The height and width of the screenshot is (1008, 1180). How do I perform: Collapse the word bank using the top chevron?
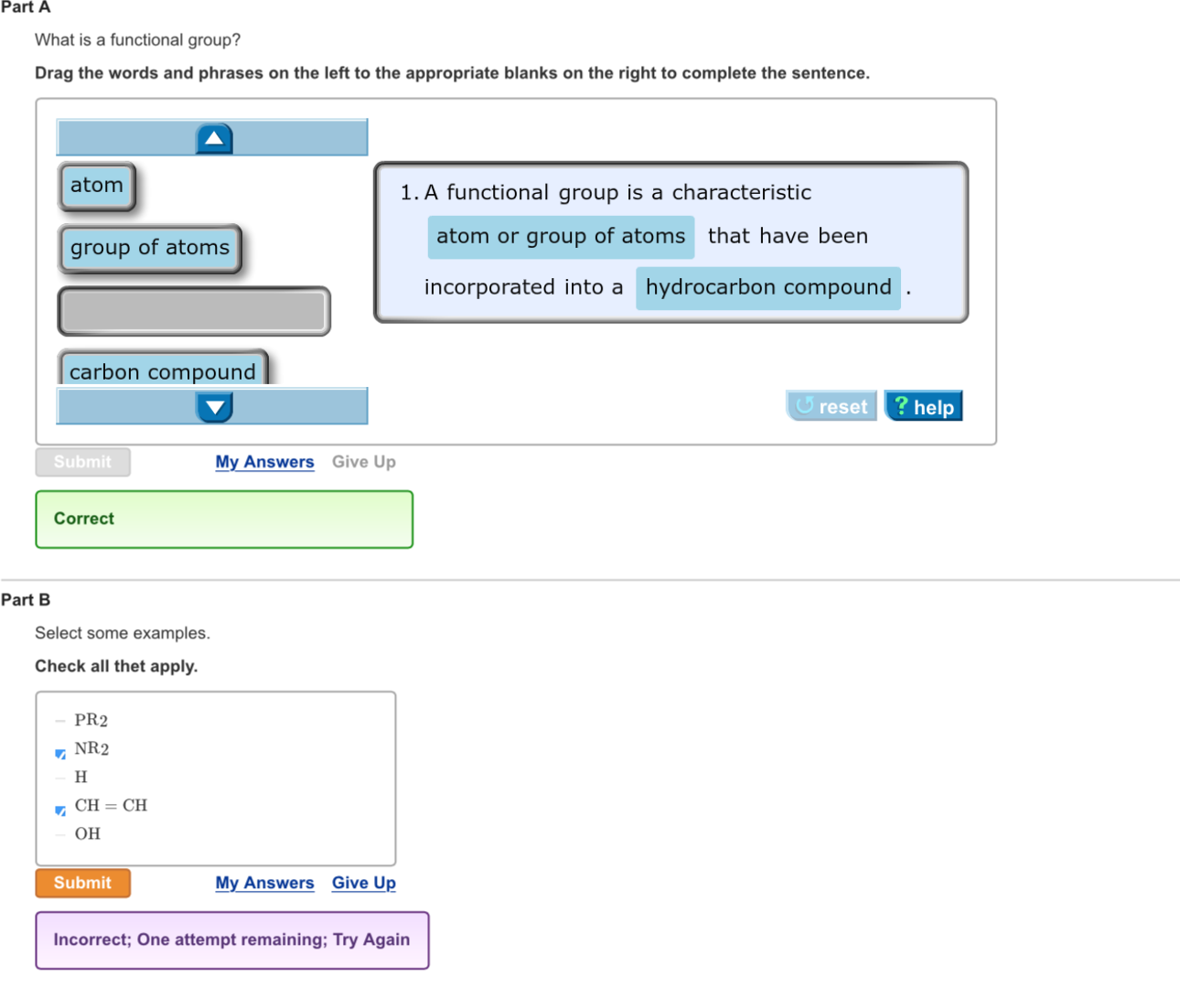click(213, 136)
